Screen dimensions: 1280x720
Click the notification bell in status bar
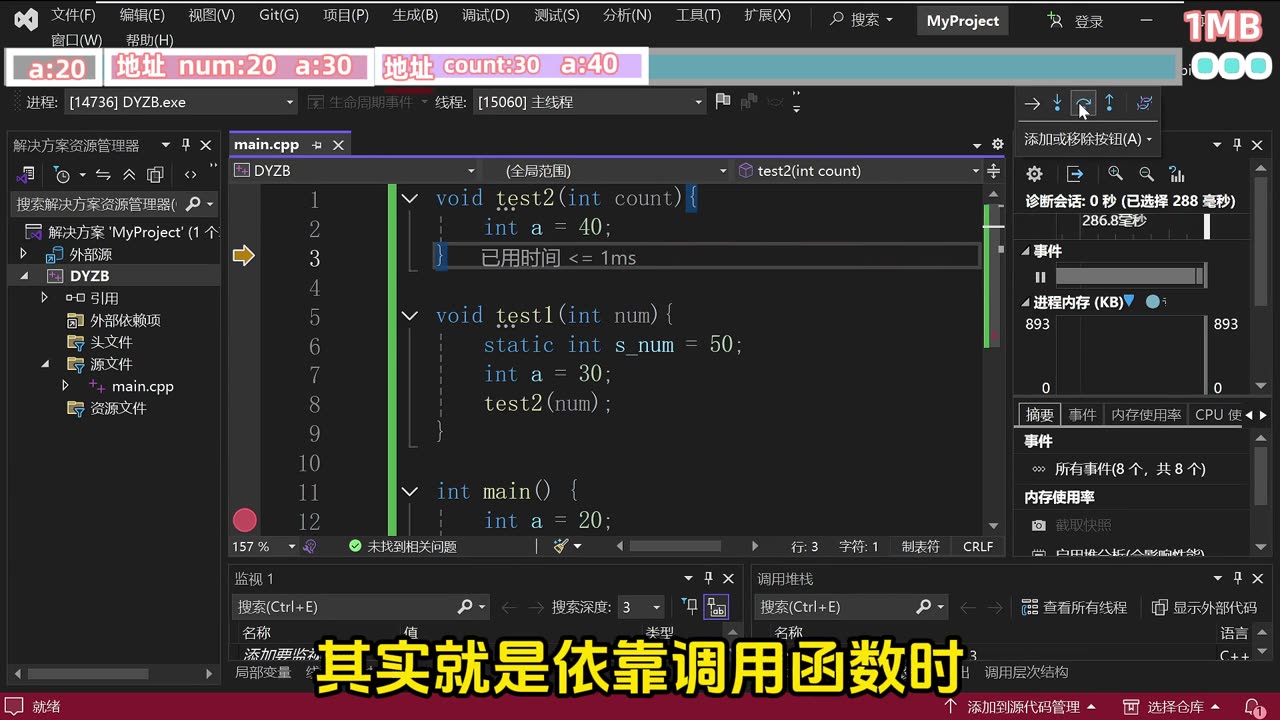pos(1253,707)
